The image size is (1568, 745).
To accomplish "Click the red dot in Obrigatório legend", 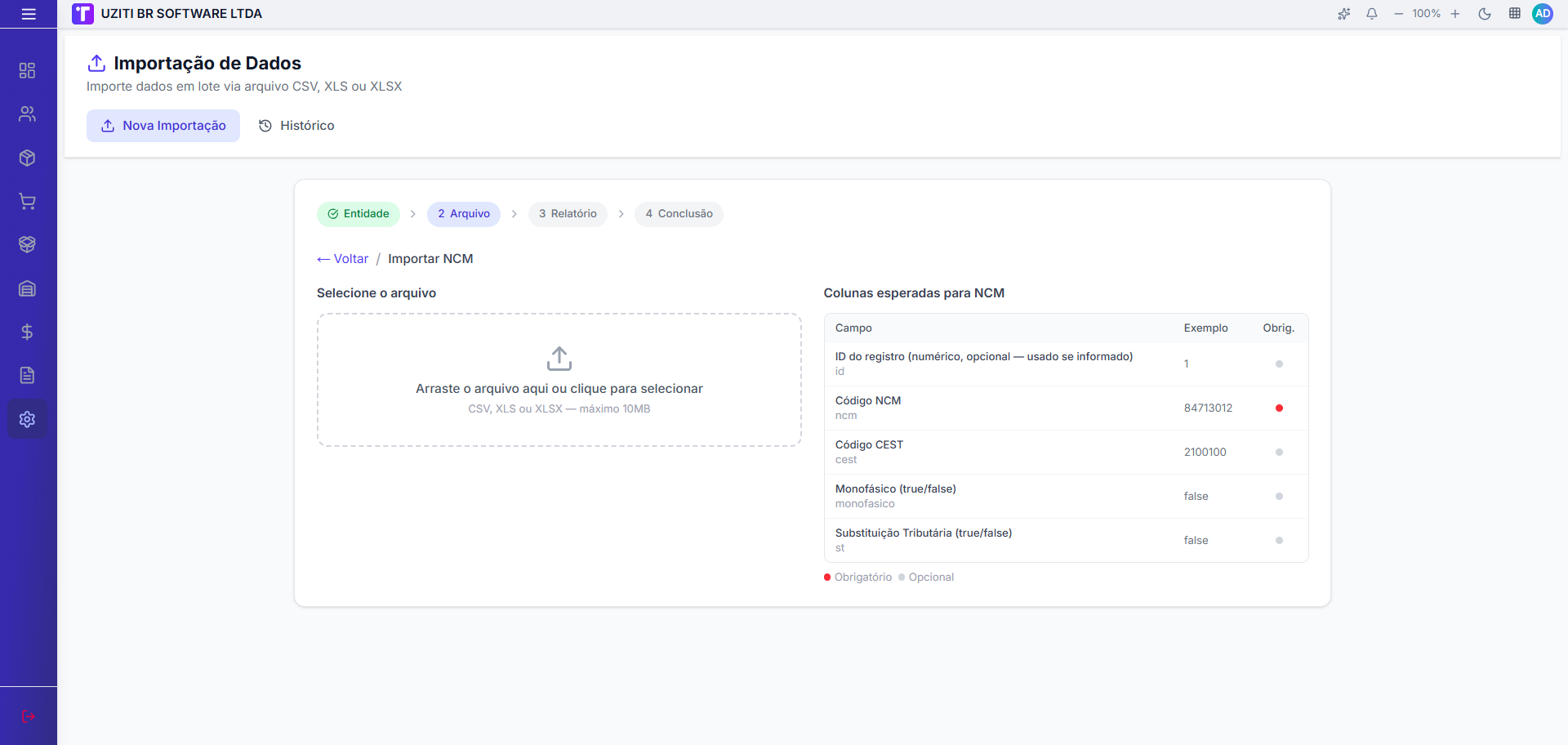I will click(x=827, y=578).
